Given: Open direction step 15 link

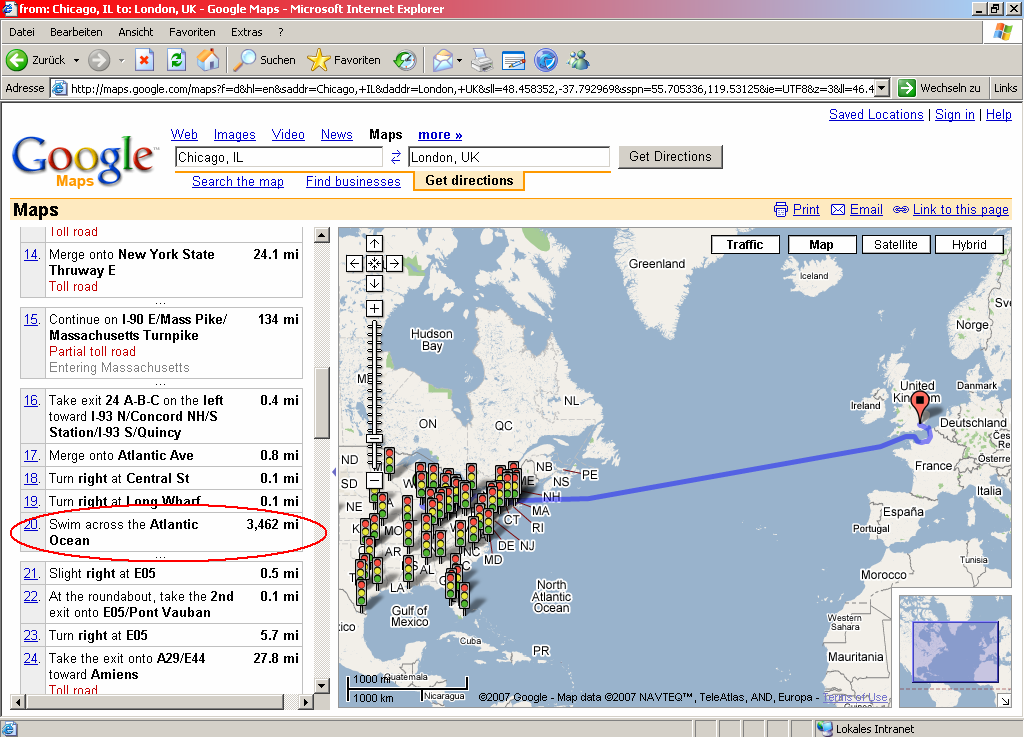Looking at the screenshot, I should (31, 319).
